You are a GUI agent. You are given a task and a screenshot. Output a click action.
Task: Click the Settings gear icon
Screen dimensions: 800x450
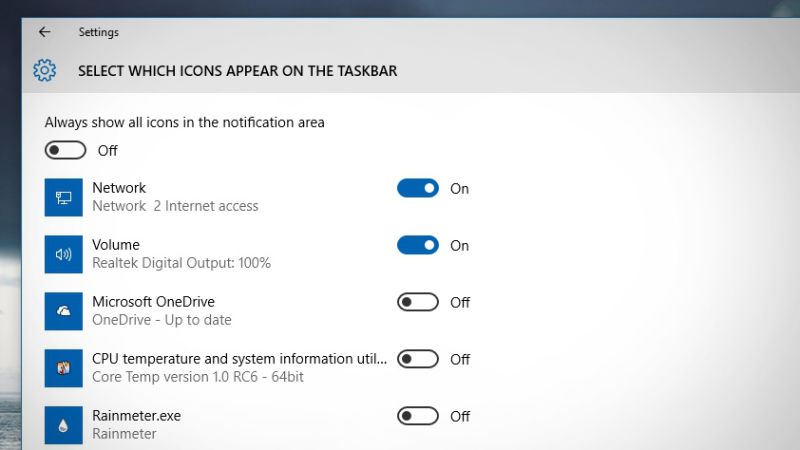[x=44, y=71]
